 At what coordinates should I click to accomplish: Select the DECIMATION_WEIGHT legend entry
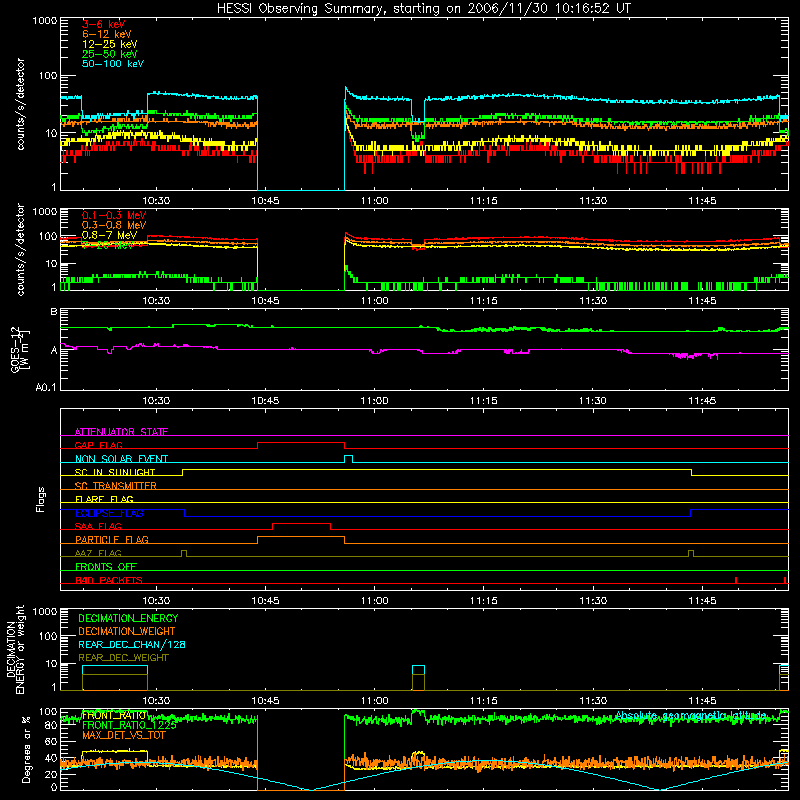click(x=127, y=631)
